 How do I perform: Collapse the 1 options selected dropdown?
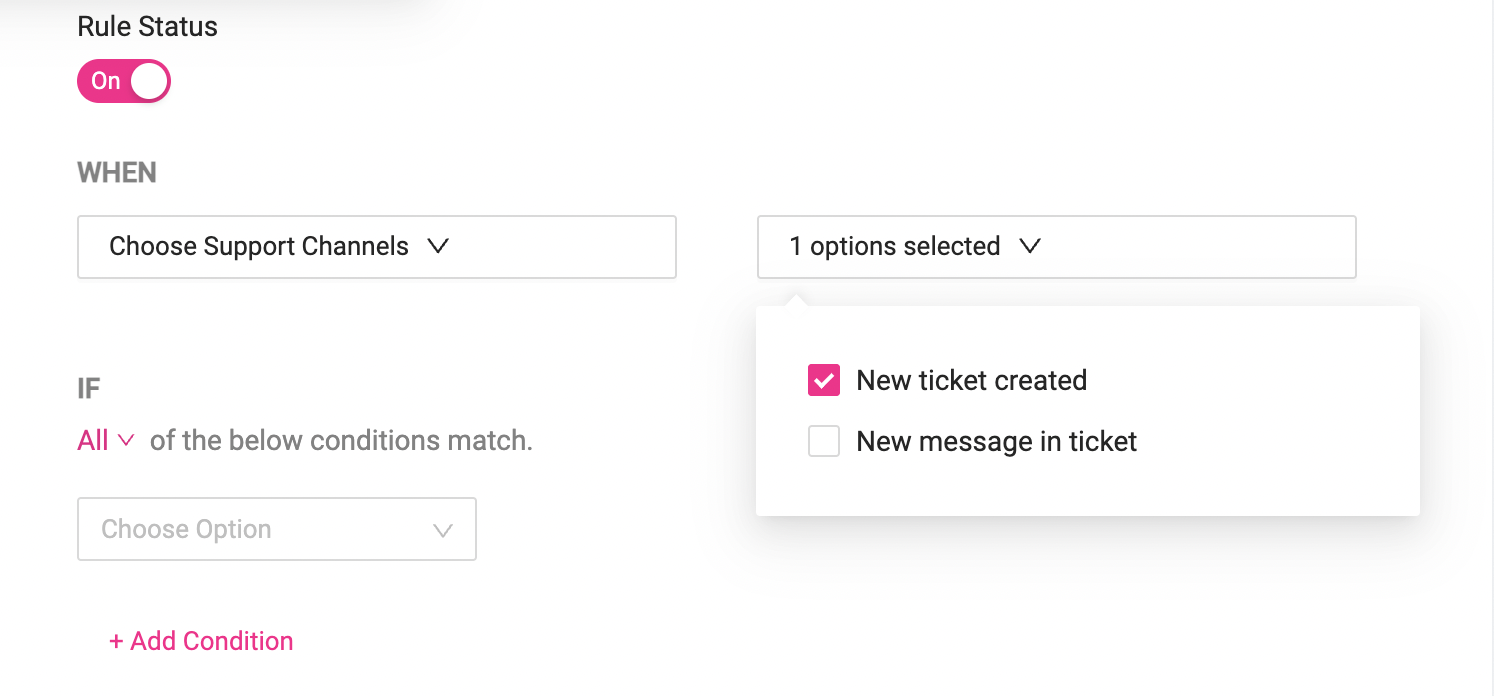point(1057,247)
